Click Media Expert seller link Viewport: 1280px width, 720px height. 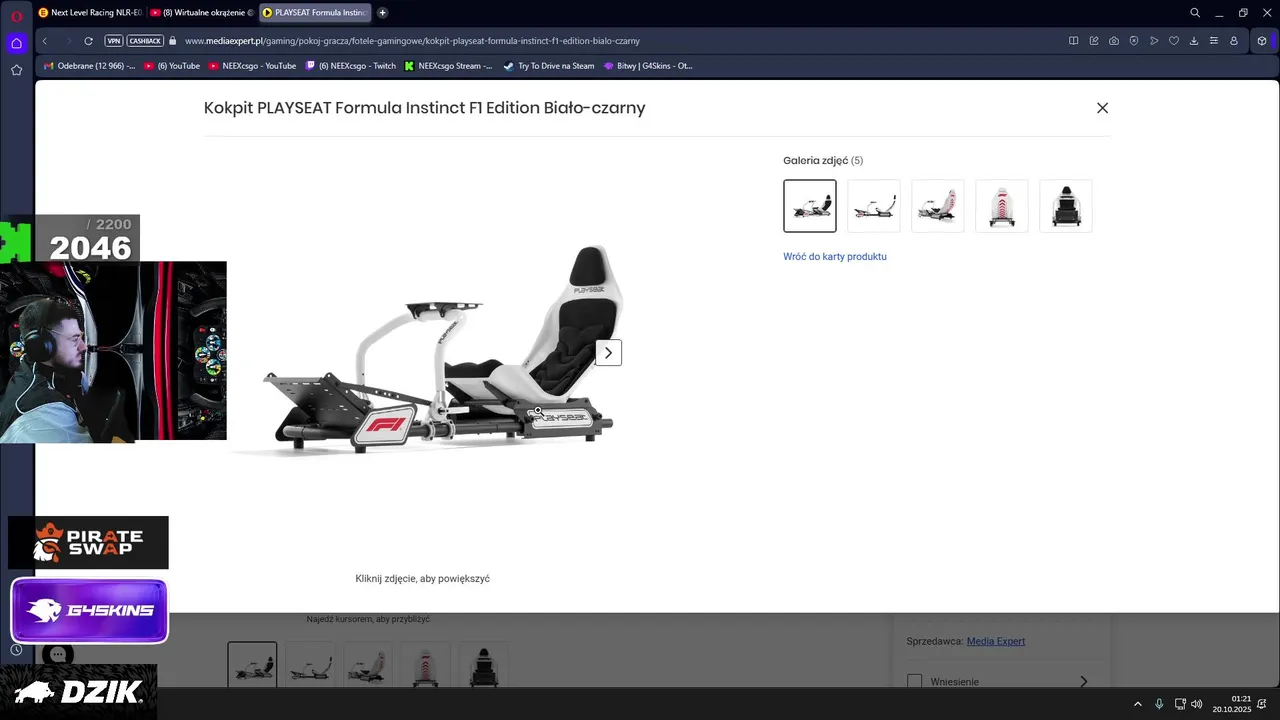point(996,641)
